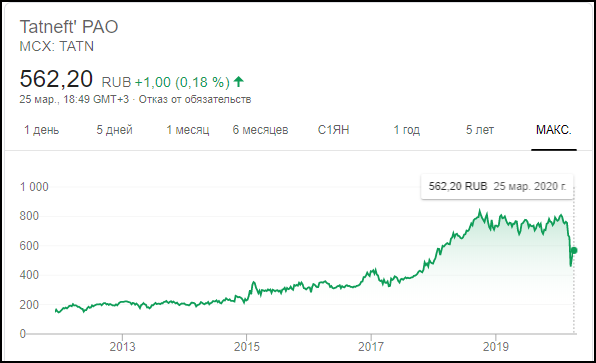Click the 2015 x-axis label
596x363 pixels.
point(247,347)
